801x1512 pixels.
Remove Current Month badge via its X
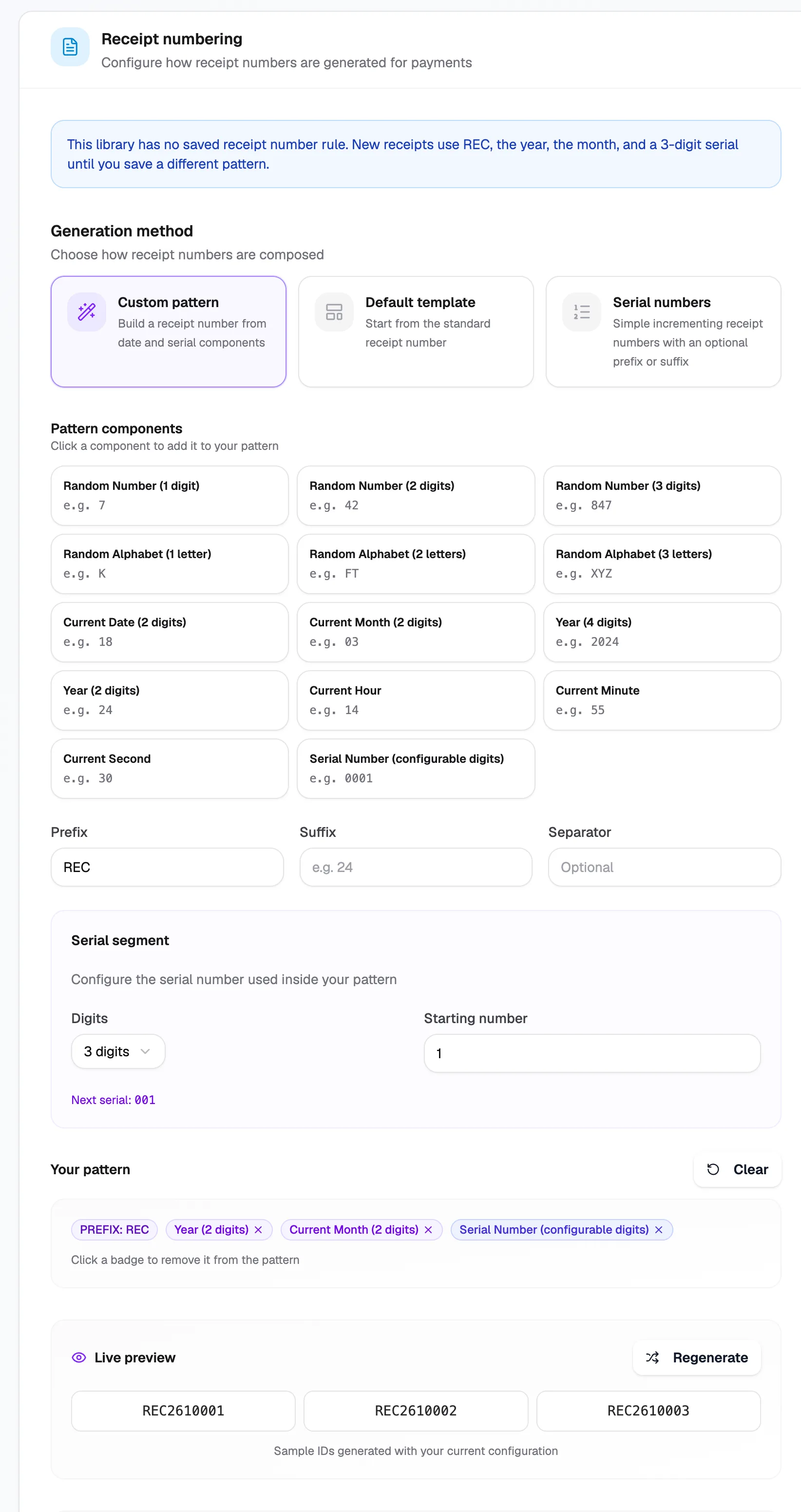point(428,1230)
